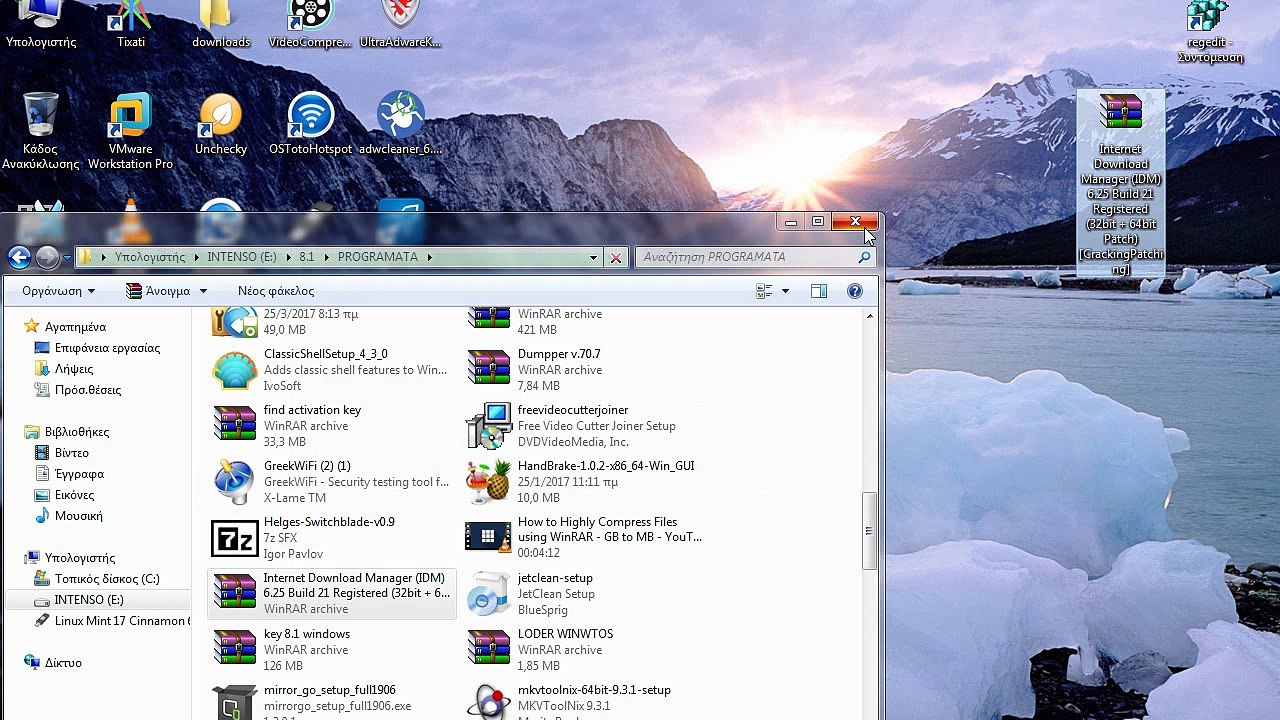Open Τοπικός δίσκος (C:) in the sidebar

click(x=107, y=579)
